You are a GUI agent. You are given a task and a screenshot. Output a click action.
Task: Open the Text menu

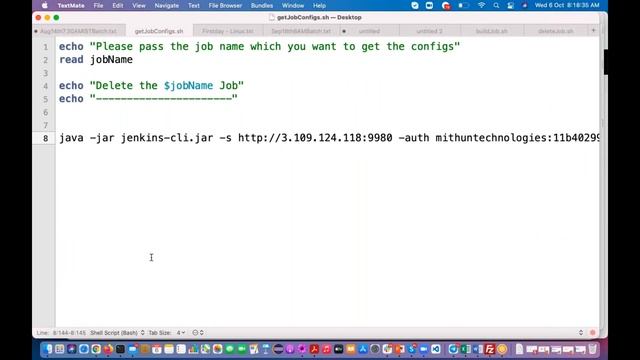tap(194, 6)
